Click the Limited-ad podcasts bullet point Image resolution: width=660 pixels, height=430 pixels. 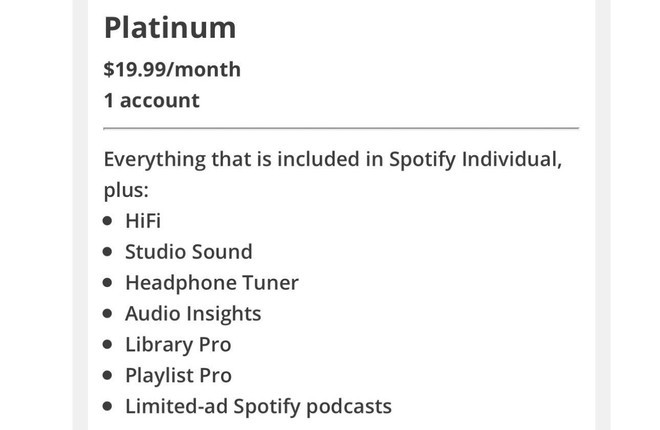pyautogui.click(x=107, y=406)
